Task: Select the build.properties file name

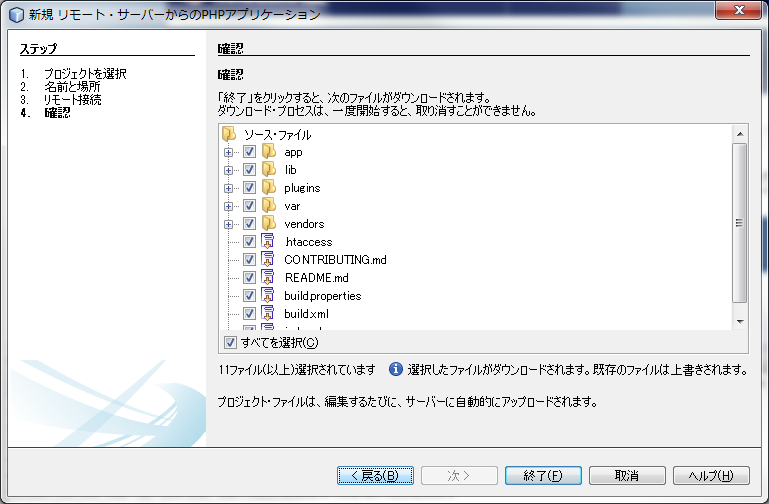Action: click(x=323, y=296)
